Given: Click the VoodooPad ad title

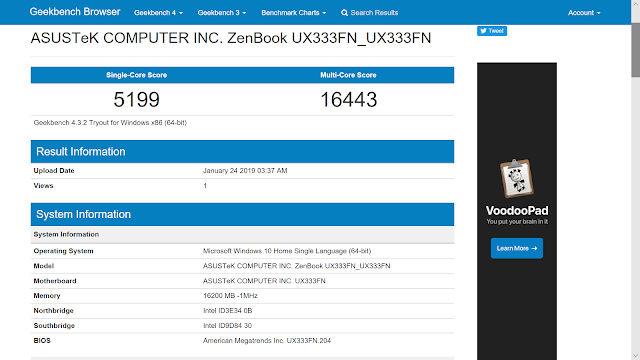Looking at the screenshot, I should [x=517, y=211].
